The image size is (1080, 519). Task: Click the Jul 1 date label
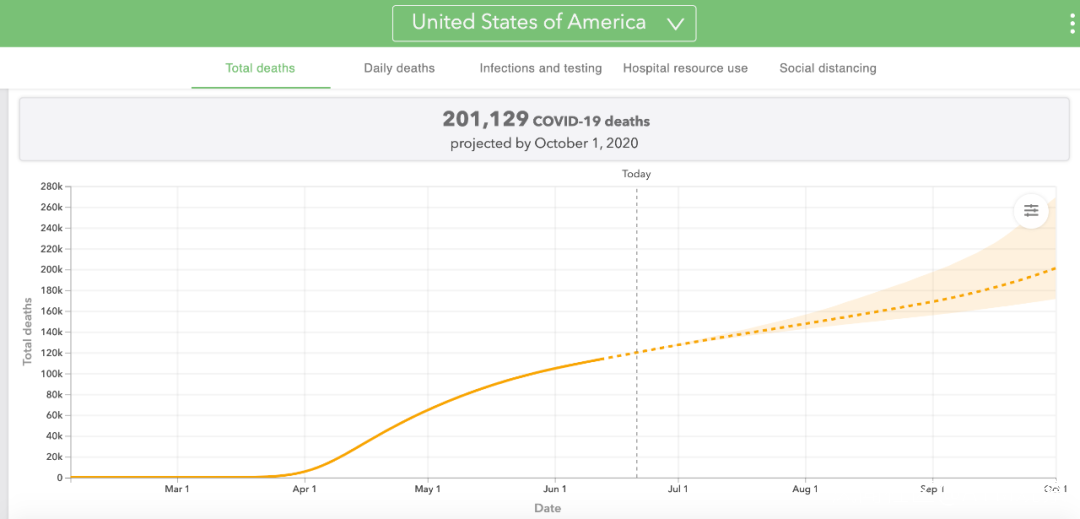tap(678, 489)
